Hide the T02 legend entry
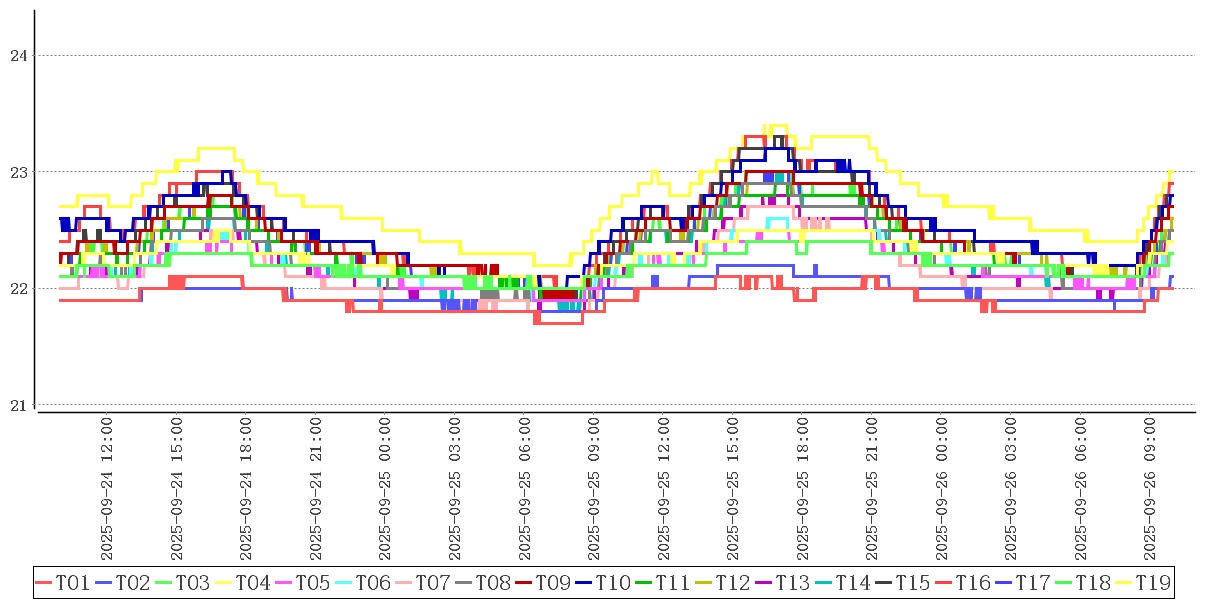Screen dimensions: 1207x600 (132, 582)
